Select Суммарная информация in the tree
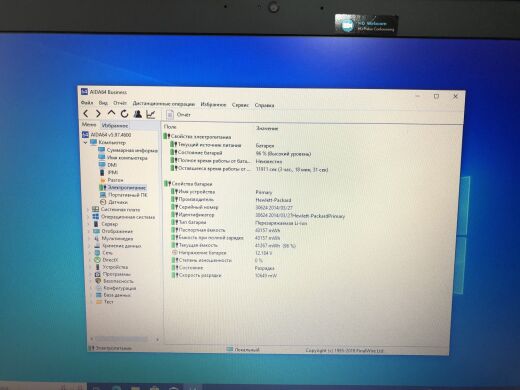 click(x=128, y=150)
